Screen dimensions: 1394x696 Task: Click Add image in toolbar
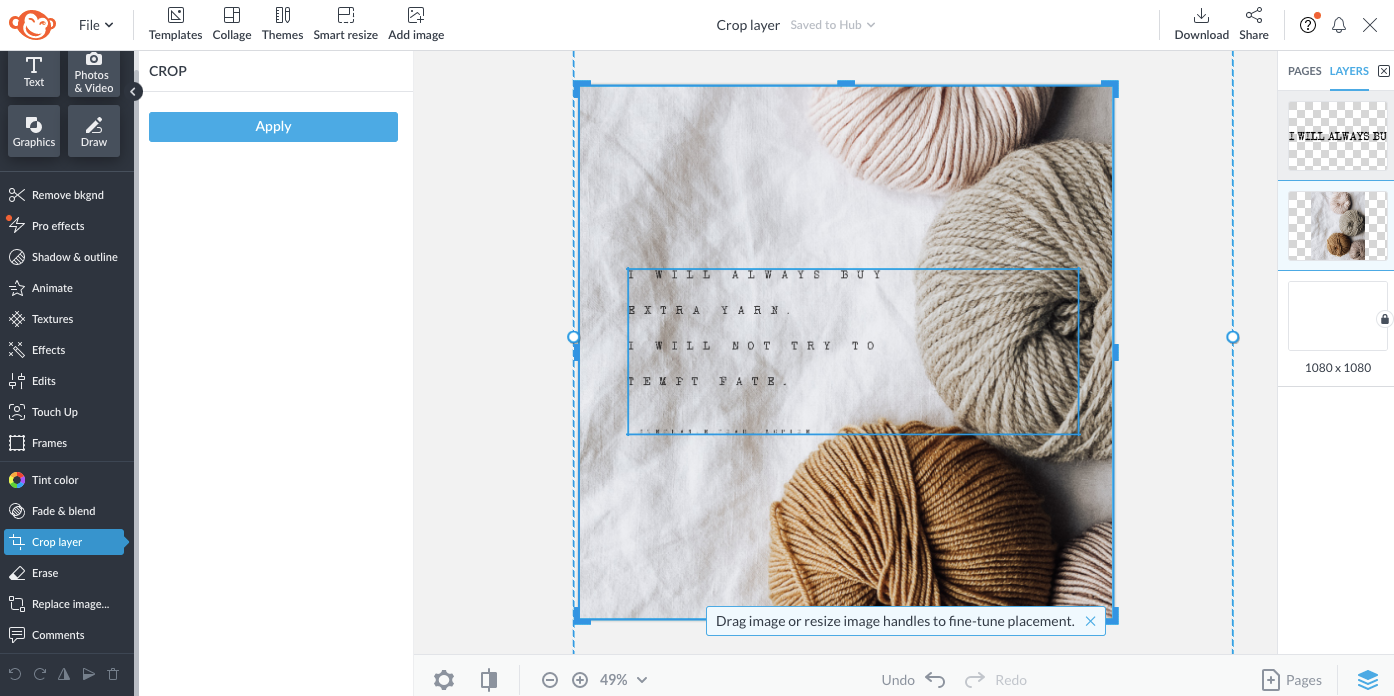(x=416, y=24)
